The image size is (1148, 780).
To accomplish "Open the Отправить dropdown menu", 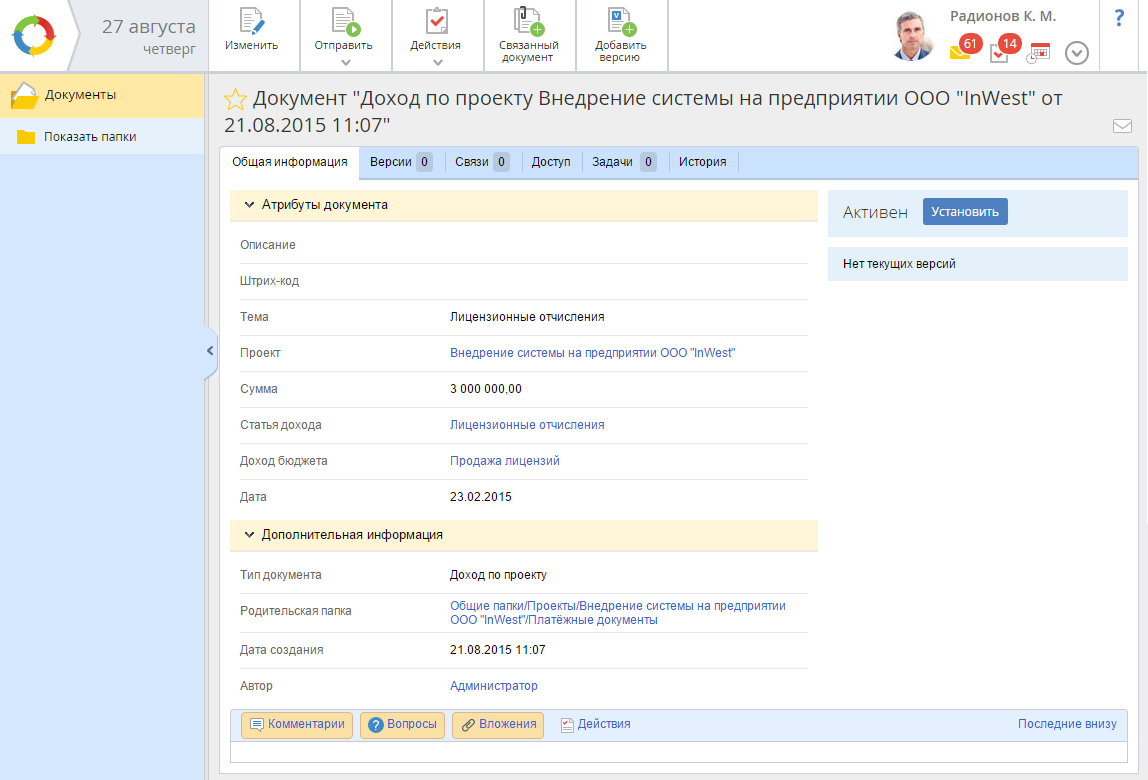I will point(344,62).
